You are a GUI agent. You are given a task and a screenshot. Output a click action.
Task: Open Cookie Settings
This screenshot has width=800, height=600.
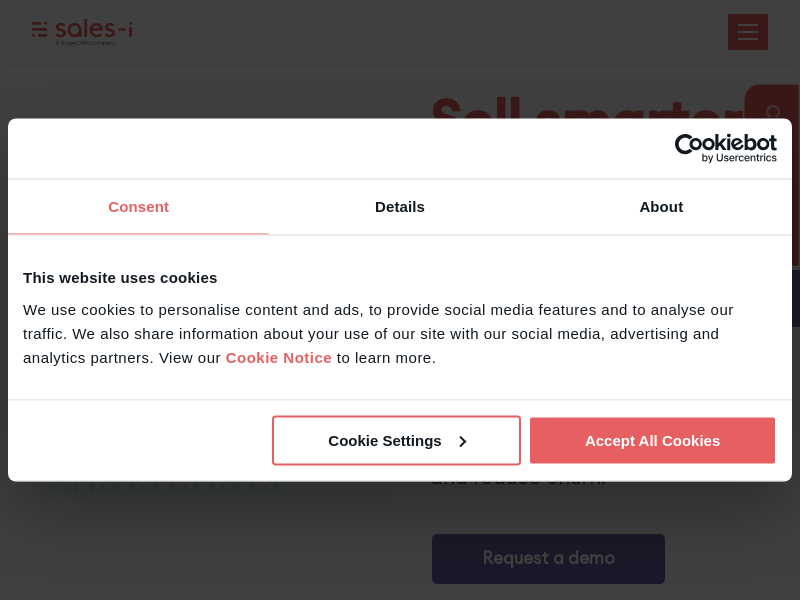[385, 441]
